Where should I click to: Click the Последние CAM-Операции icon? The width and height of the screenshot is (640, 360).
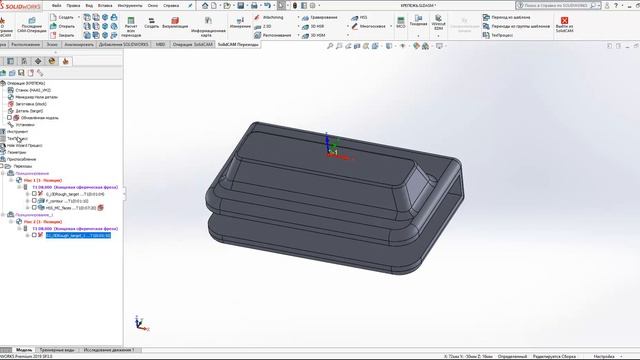[x=32, y=24]
